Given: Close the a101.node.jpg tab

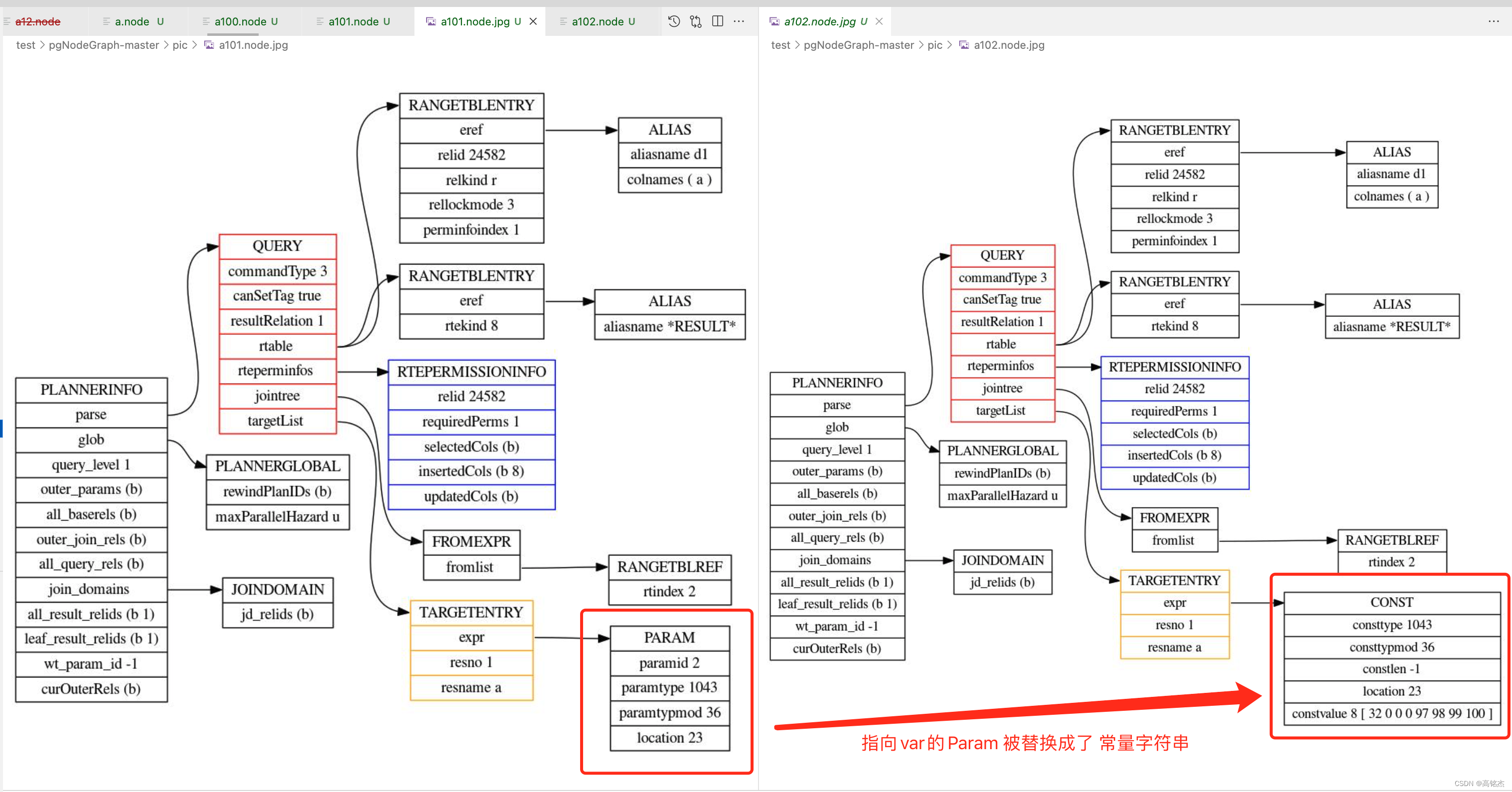Looking at the screenshot, I should point(533,22).
